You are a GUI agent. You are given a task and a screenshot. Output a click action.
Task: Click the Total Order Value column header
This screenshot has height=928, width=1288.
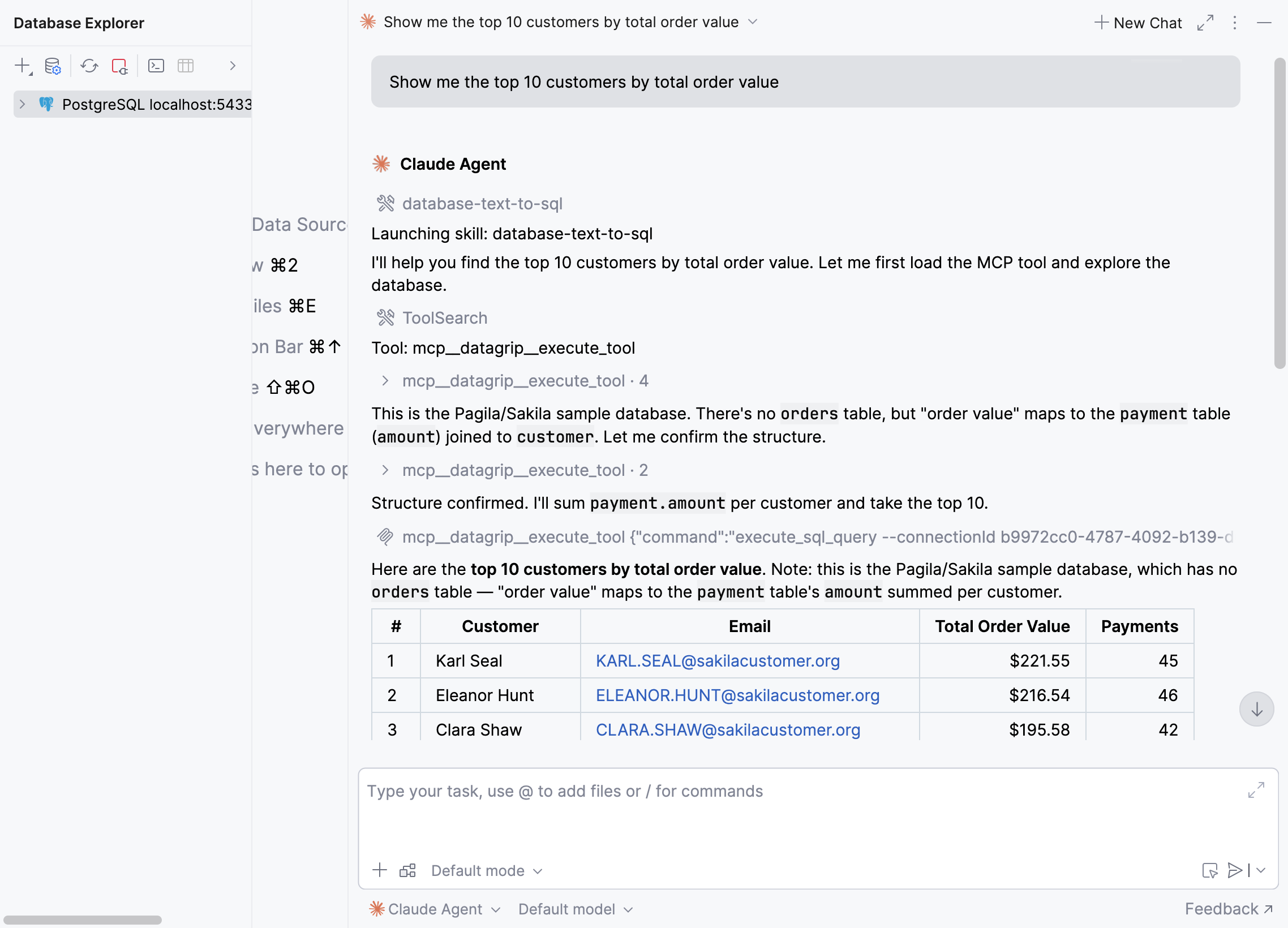(x=1002, y=626)
